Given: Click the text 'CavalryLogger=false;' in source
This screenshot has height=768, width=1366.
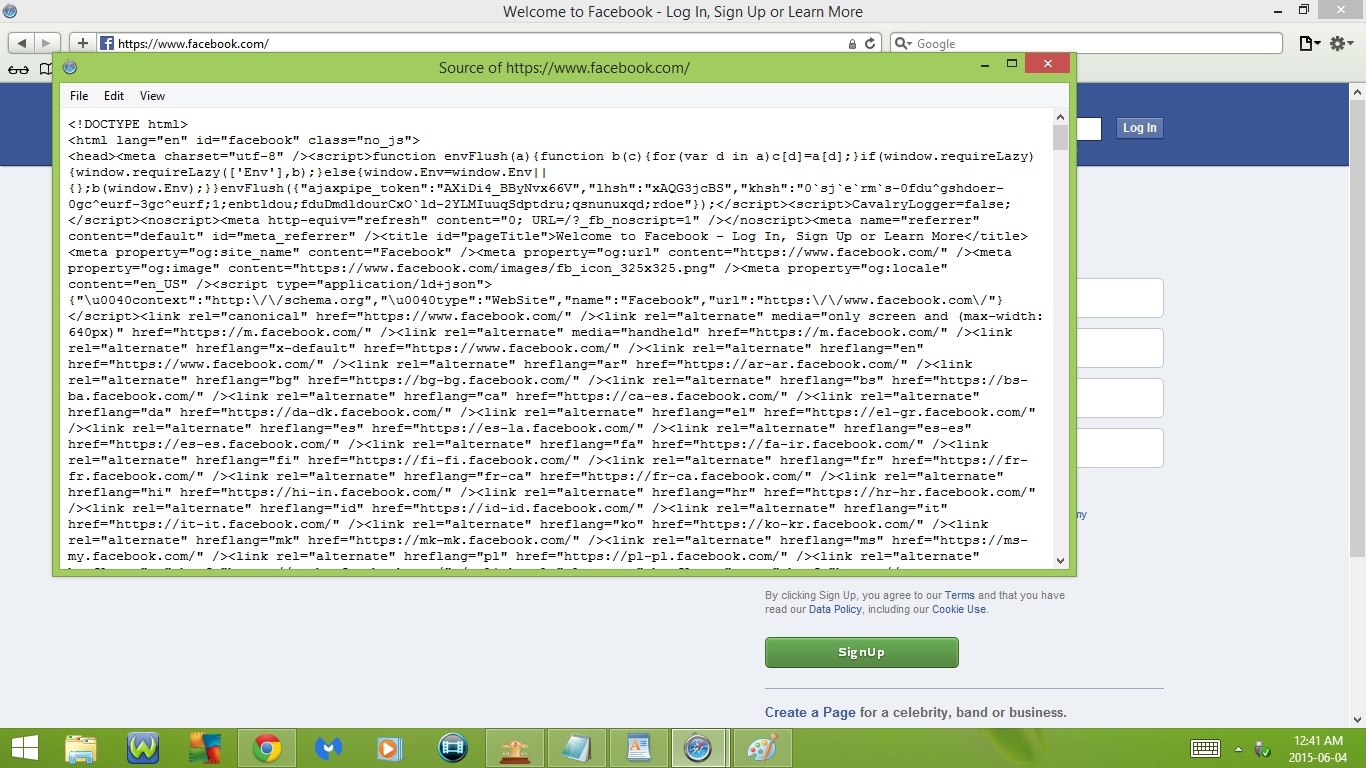Looking at the screenshot, I should coord(931,204).
